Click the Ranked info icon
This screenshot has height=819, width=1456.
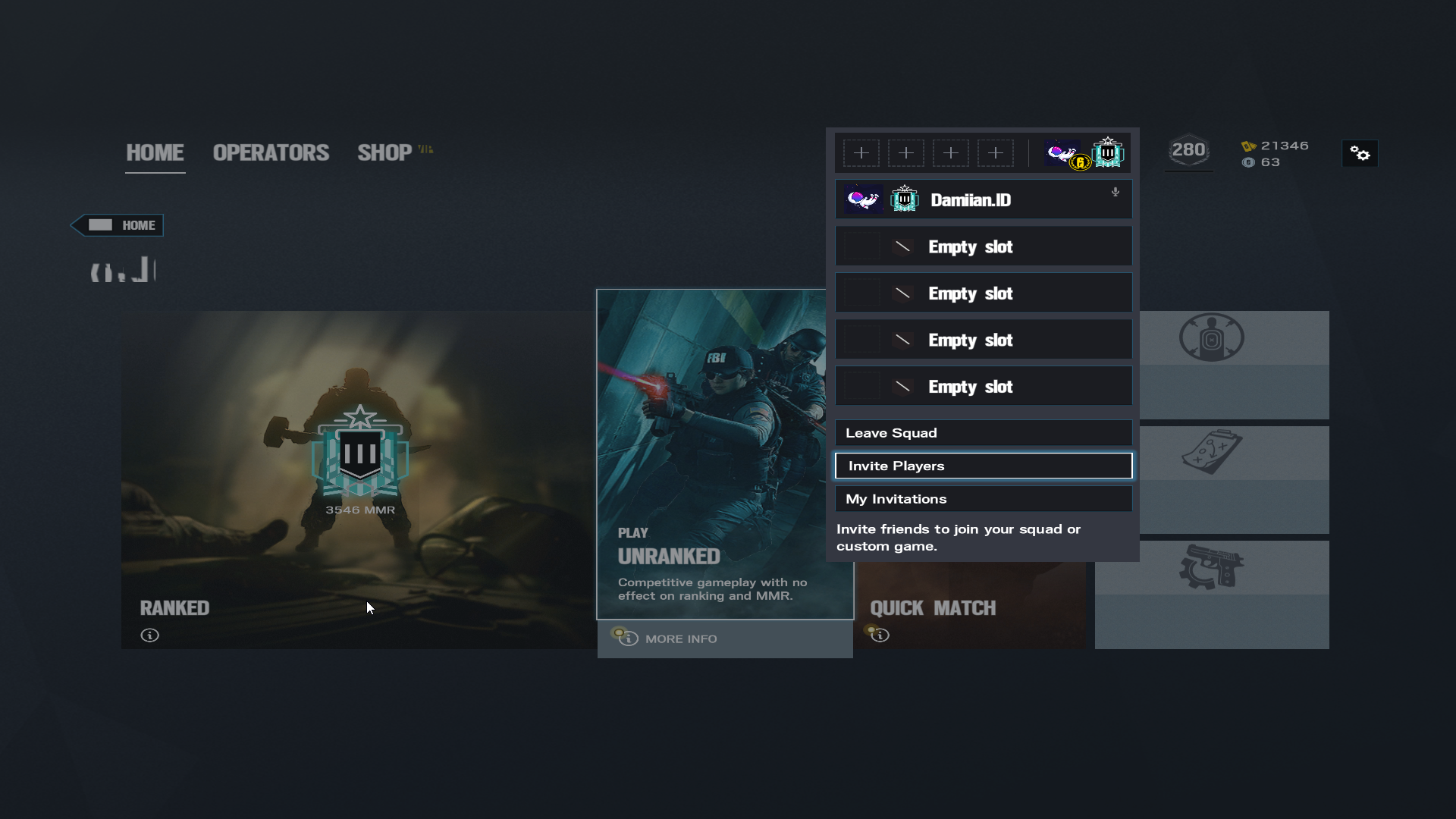tap(150, 635)
